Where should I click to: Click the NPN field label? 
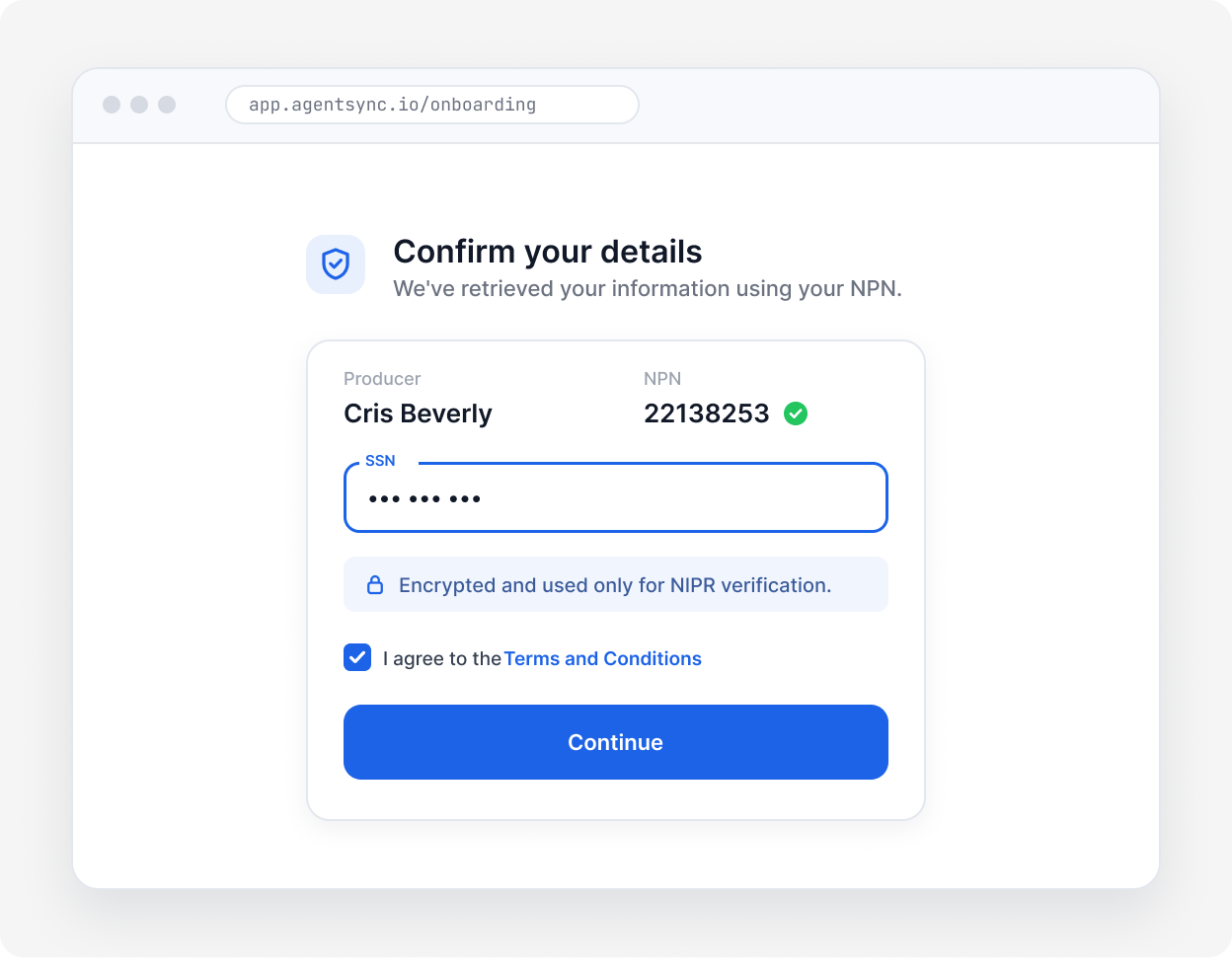[x=662, y=379]
